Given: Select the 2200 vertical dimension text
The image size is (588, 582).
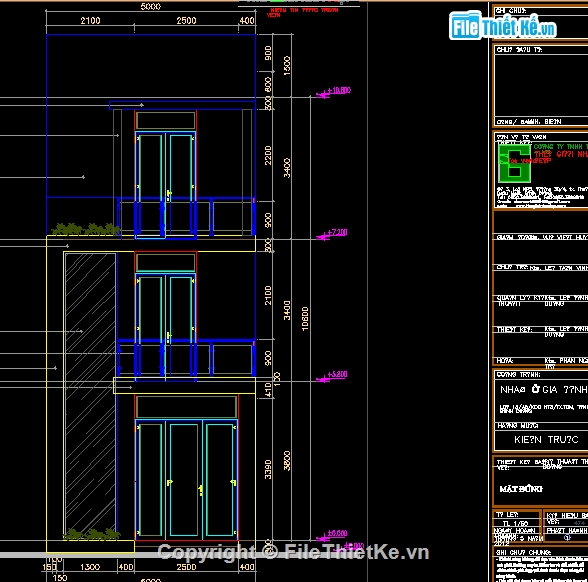Looking at the screenshot, I should [x=268, y=155].
